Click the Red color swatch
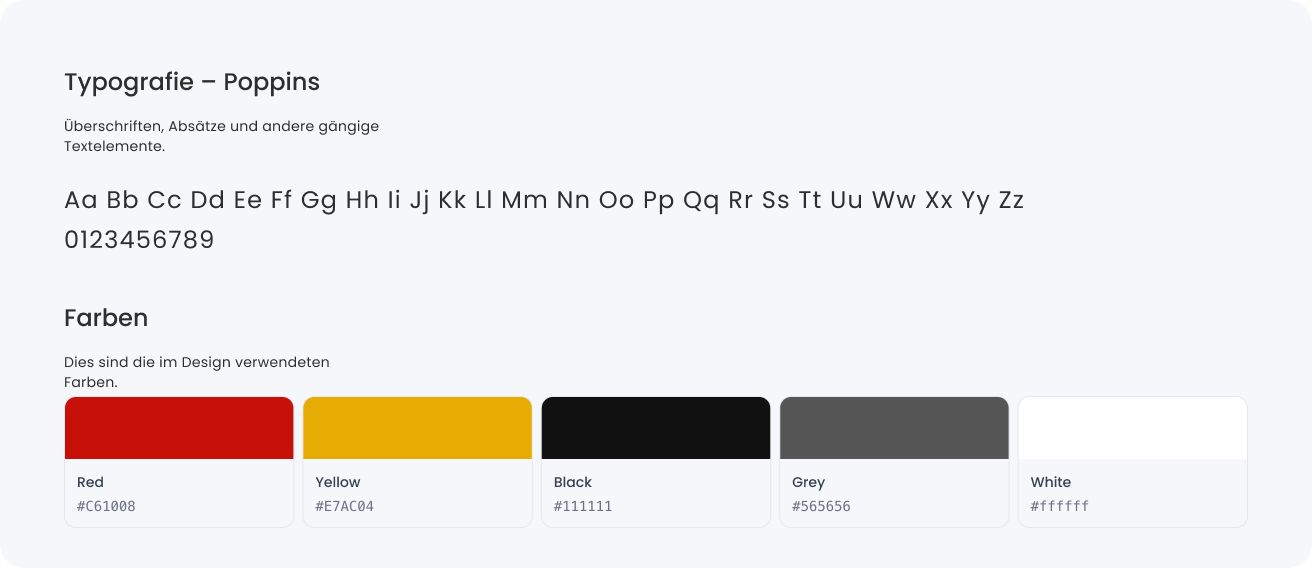1312x568 pixels. pos(179,428)
